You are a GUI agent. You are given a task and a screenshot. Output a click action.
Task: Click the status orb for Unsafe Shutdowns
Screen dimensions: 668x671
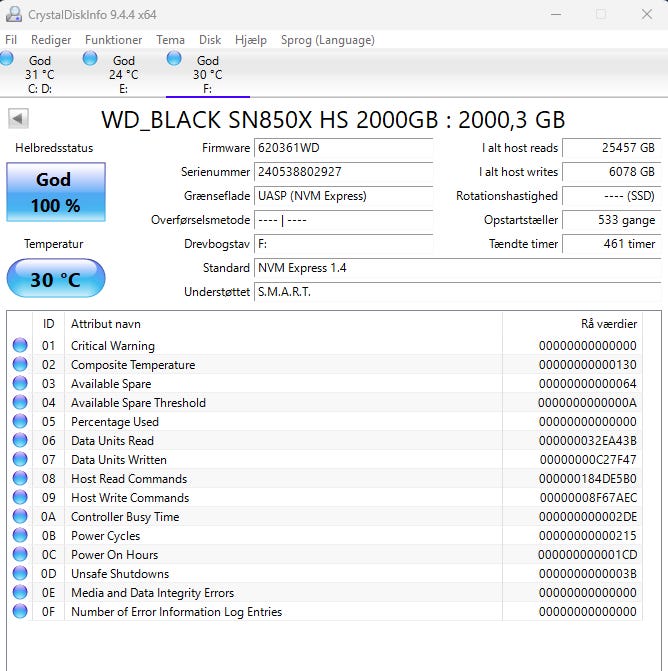click(x=20, y=573)
